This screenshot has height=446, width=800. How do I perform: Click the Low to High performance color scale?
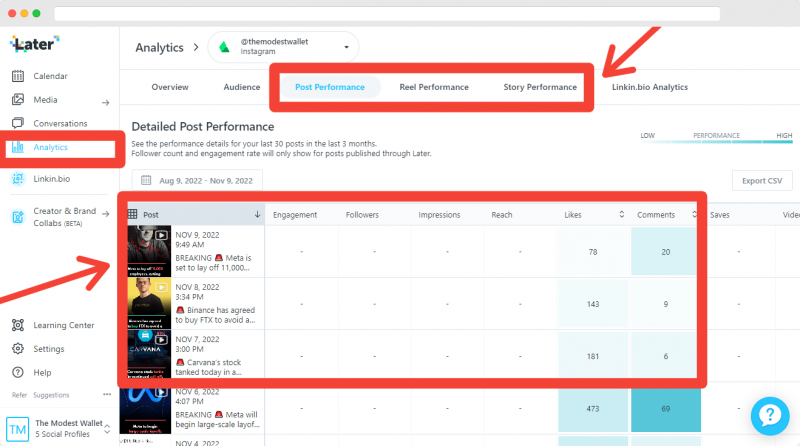(716, 141)
